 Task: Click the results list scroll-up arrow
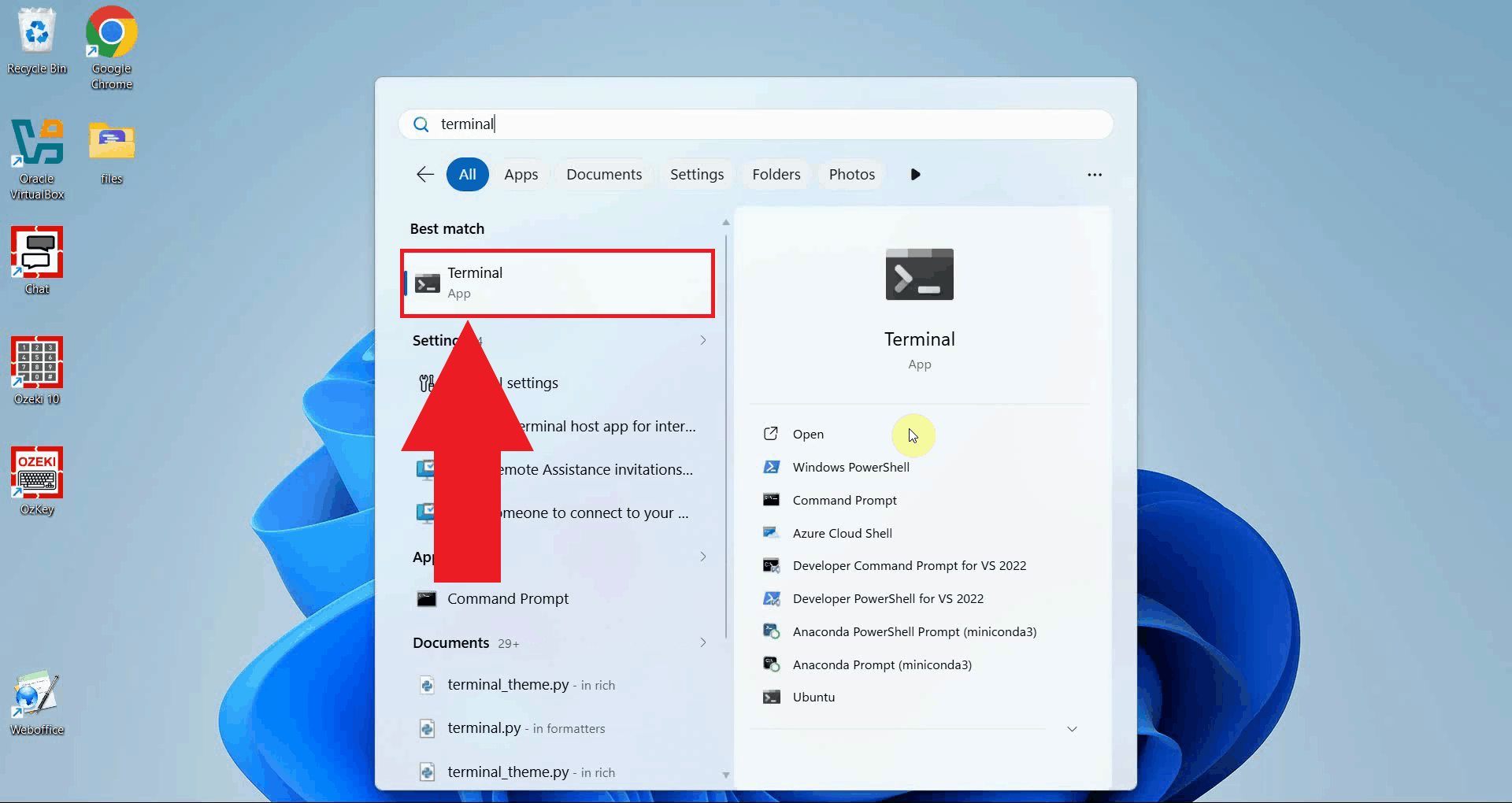pyautogui.click(x=726, y=223)
